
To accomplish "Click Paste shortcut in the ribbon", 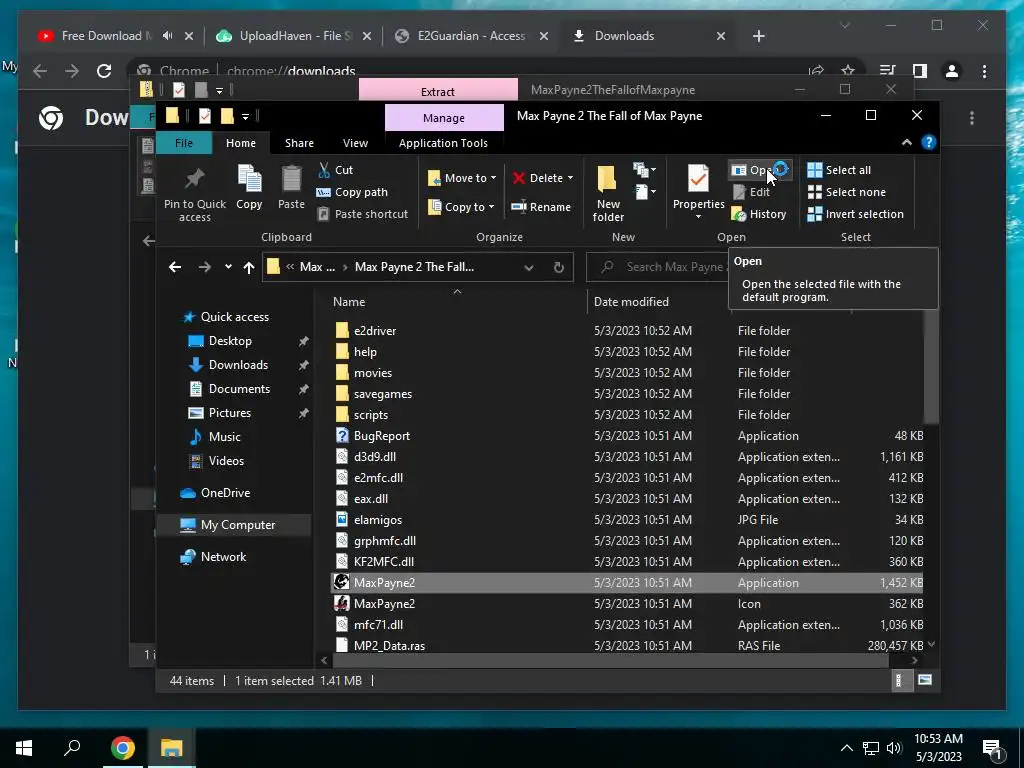I will pos(363,214).
